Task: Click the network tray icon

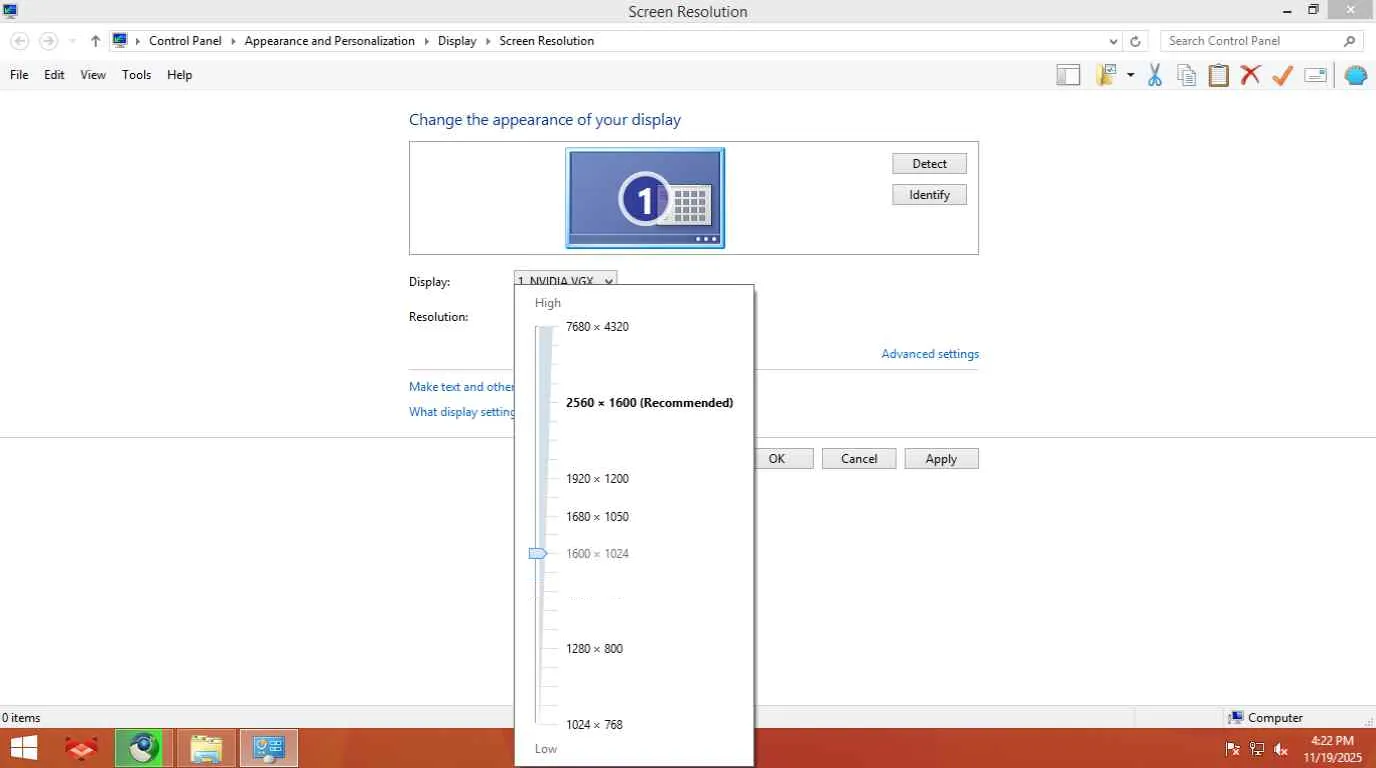Action: (x=1257, y=749)
